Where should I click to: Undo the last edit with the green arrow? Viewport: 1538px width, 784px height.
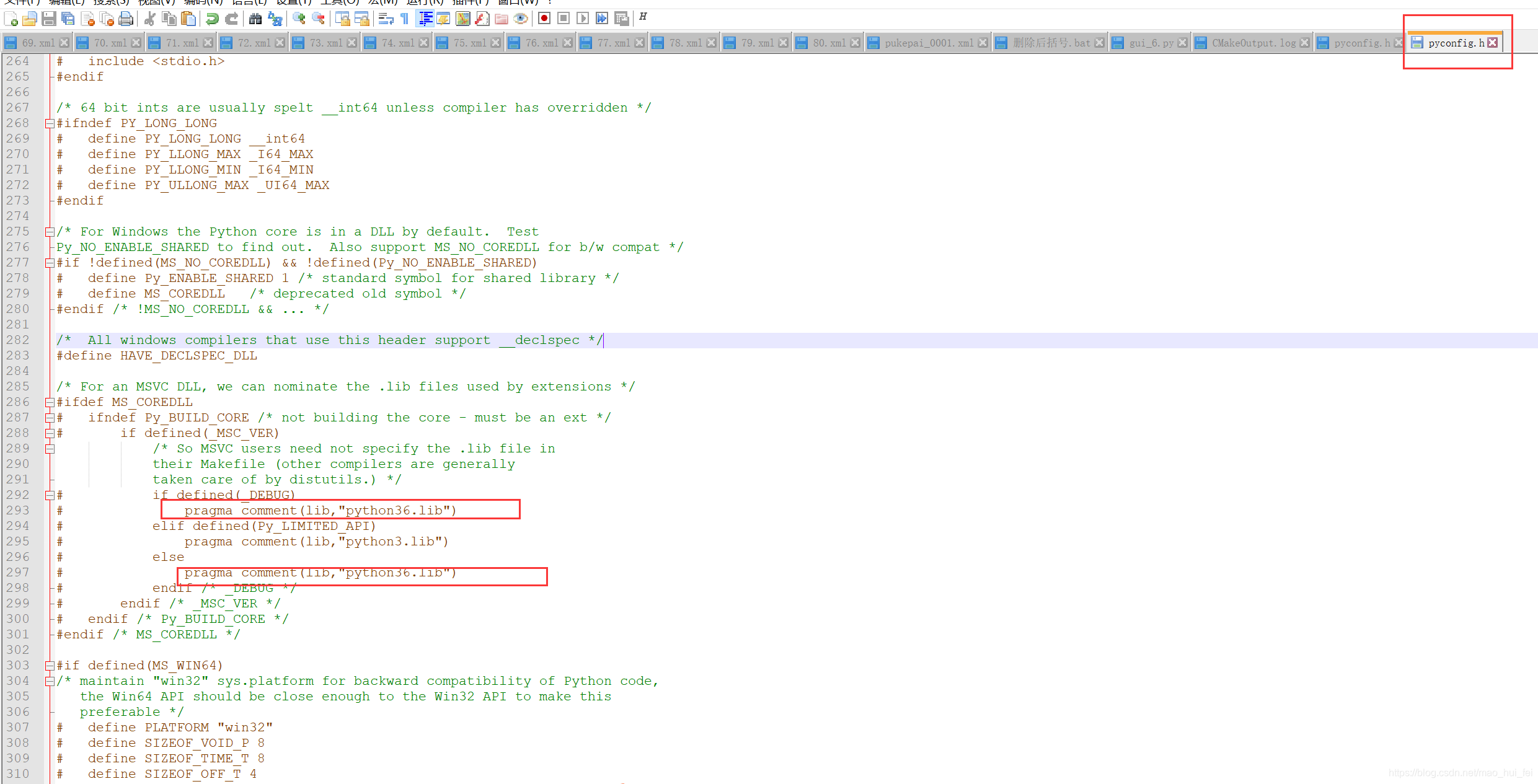(x=212, y=19)
